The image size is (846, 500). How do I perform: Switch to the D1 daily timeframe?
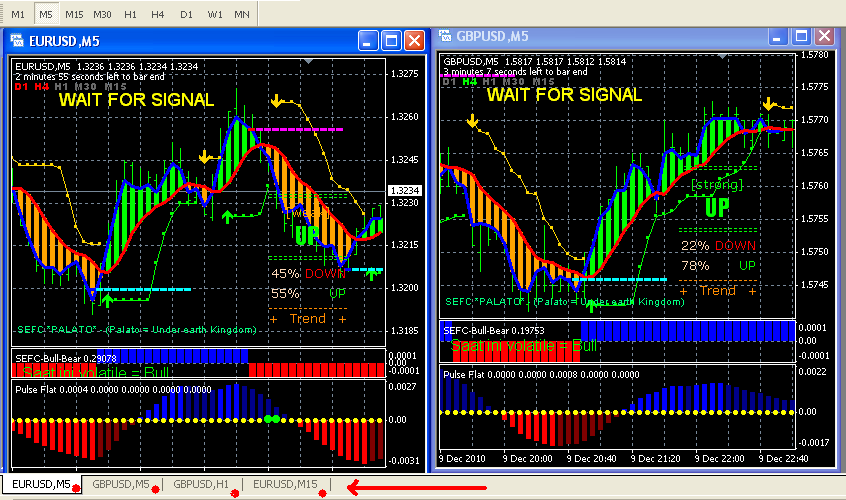[x=186, y=15]
